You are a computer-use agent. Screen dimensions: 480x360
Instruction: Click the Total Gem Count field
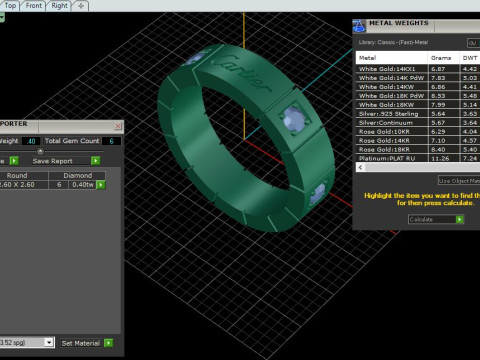tap(111, 141)
